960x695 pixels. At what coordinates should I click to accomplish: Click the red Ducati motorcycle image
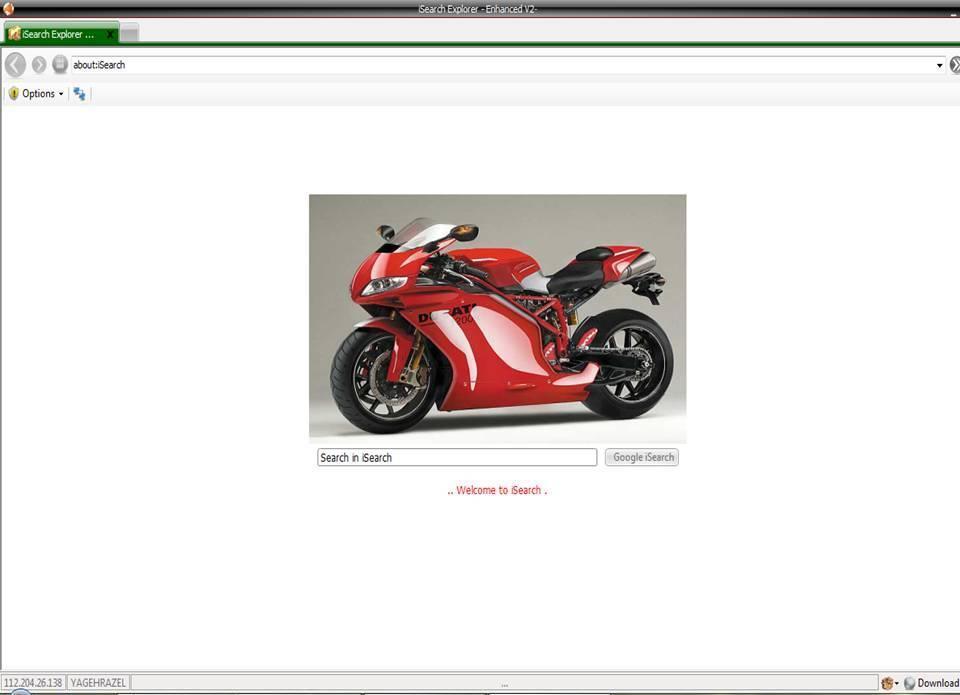[x=498, y=318]
